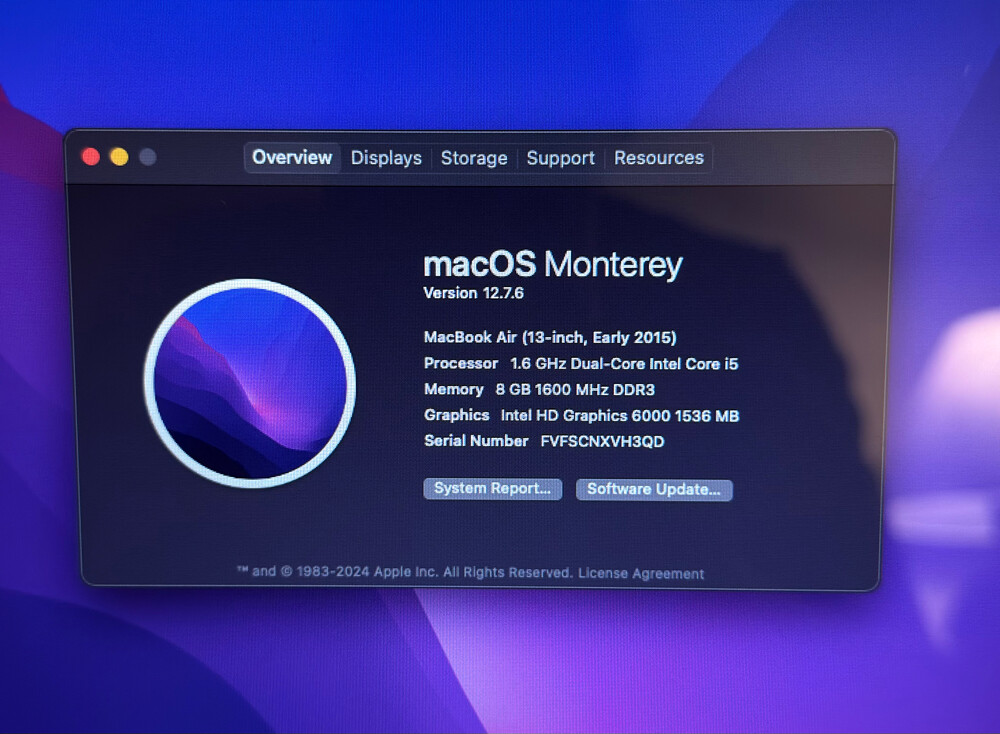The width and height of the screenshot is (1000, 734).
Task: Click the disabled gray zoom button
Action: [x=148, y=157]
